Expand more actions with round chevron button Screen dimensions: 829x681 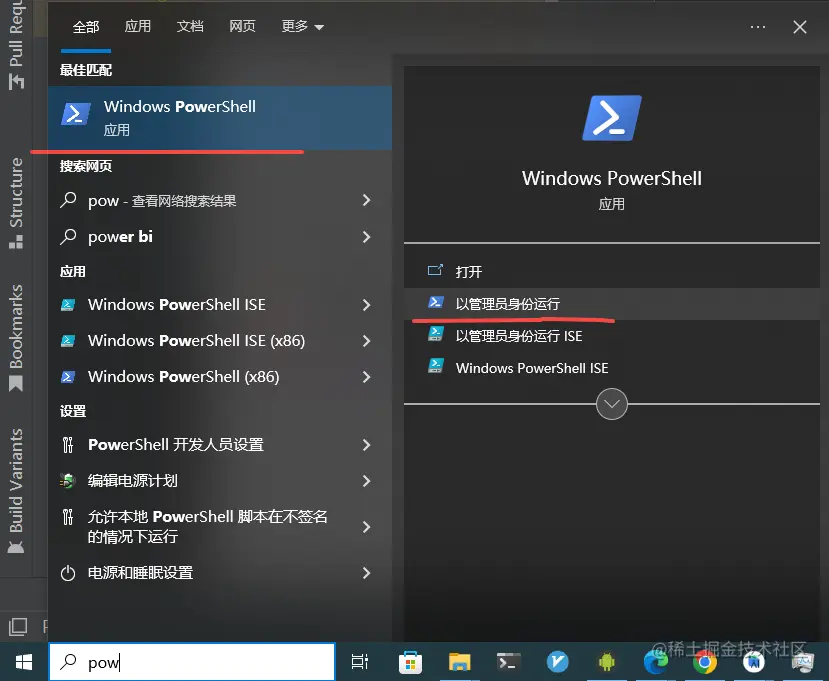click(612, 404)
